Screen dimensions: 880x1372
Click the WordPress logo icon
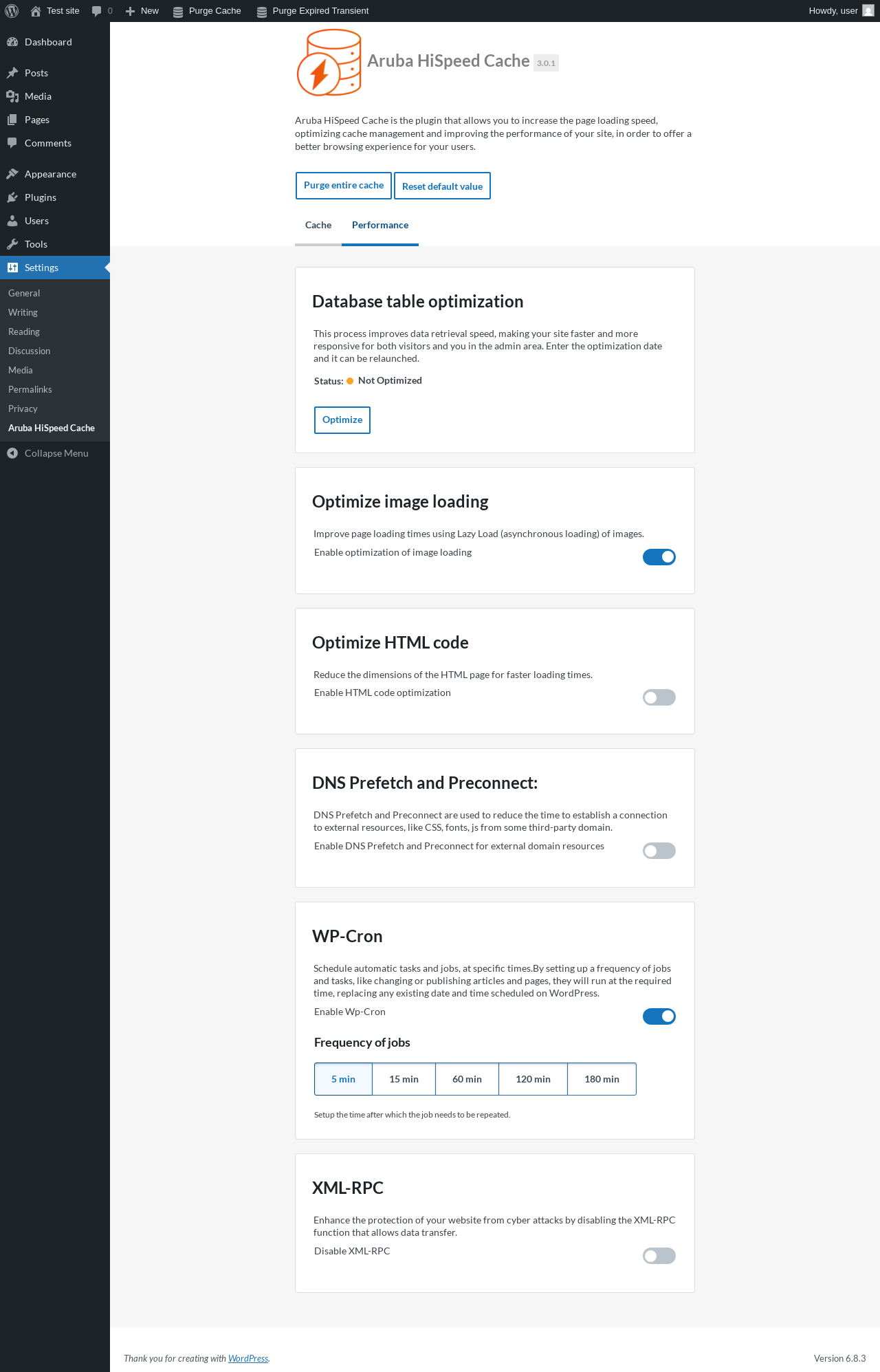[12, 11]
